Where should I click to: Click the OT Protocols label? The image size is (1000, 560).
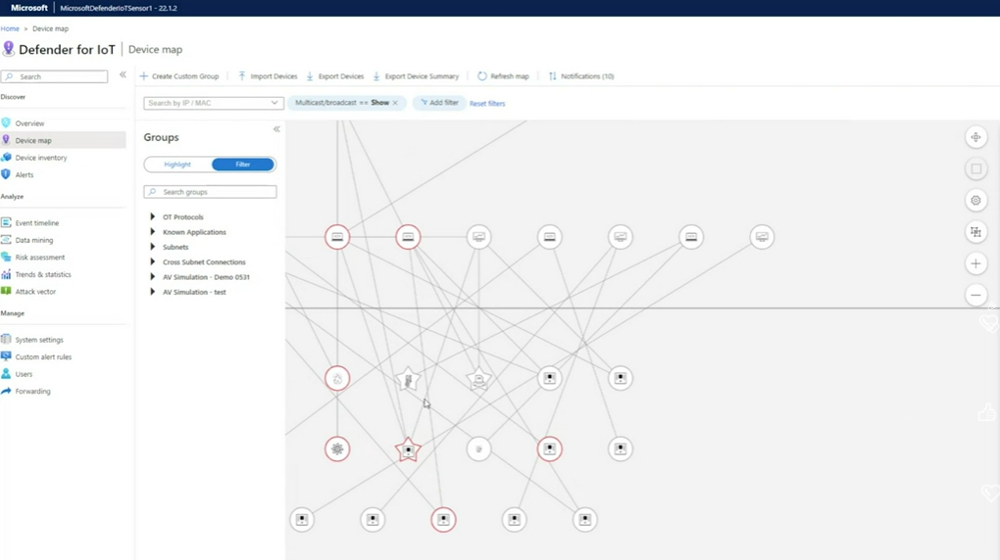coord(183,217)
